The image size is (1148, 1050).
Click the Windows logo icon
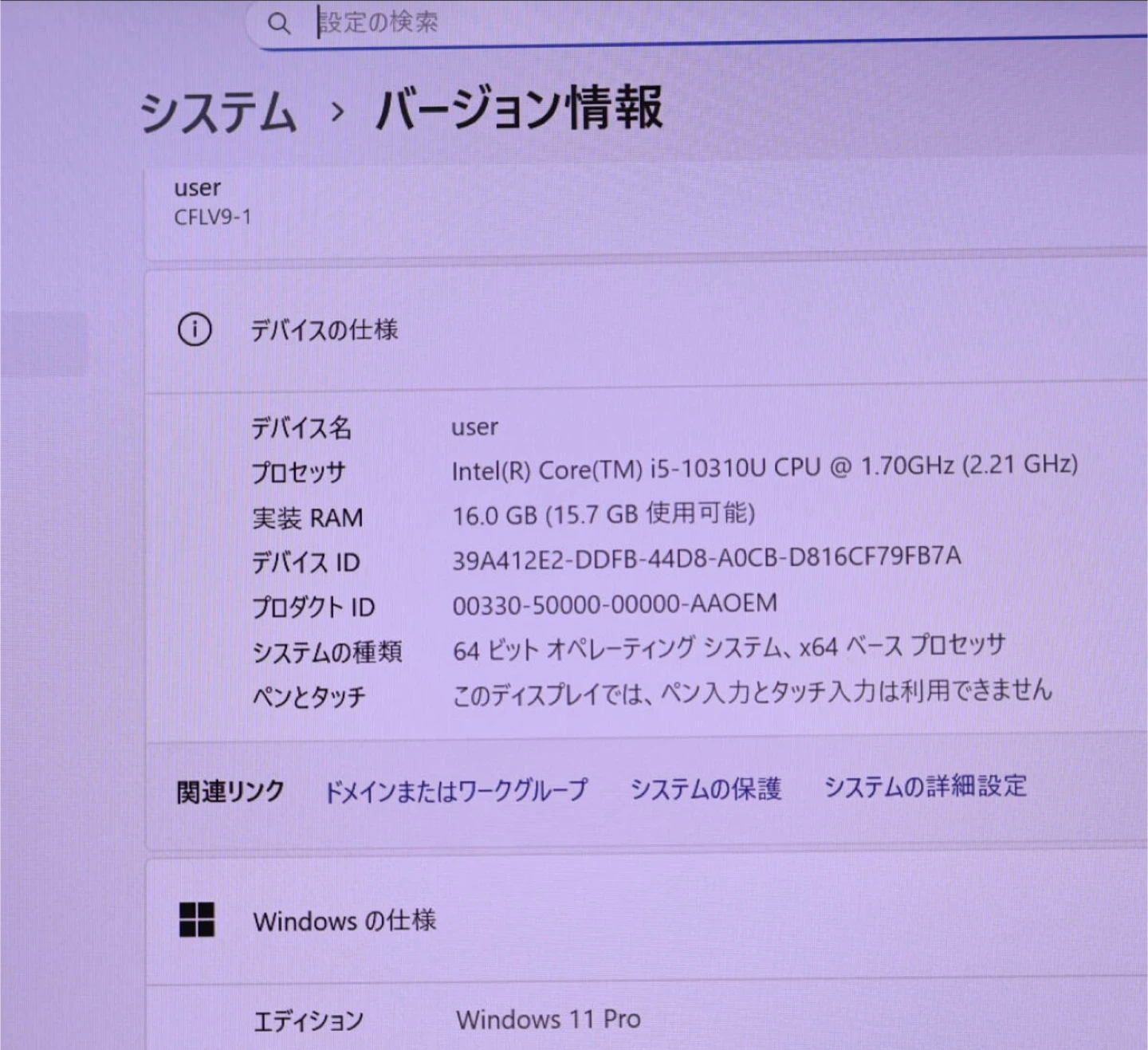click(x=197, y=920)
